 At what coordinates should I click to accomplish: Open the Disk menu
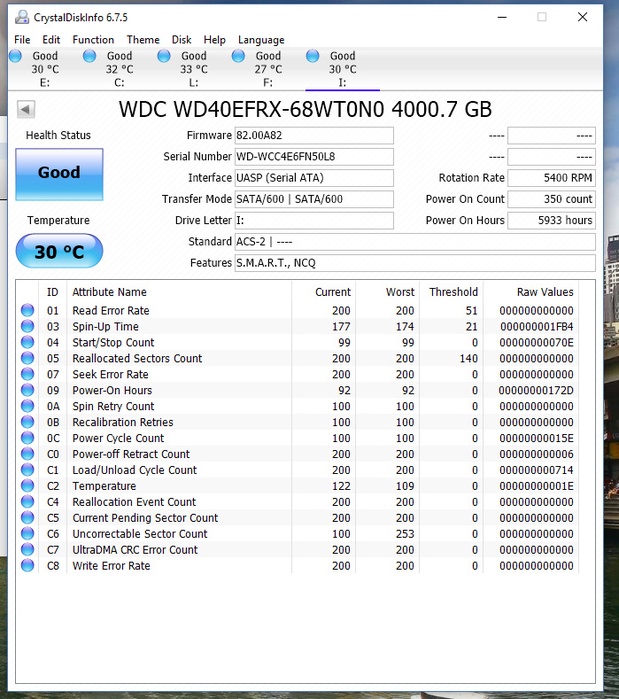point(181,40)
